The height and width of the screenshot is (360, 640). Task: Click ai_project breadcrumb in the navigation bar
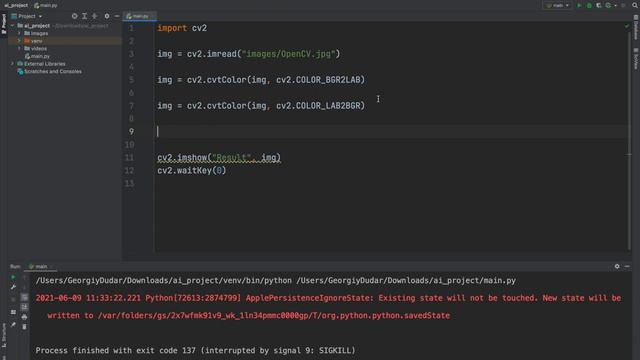coord(16,5)
